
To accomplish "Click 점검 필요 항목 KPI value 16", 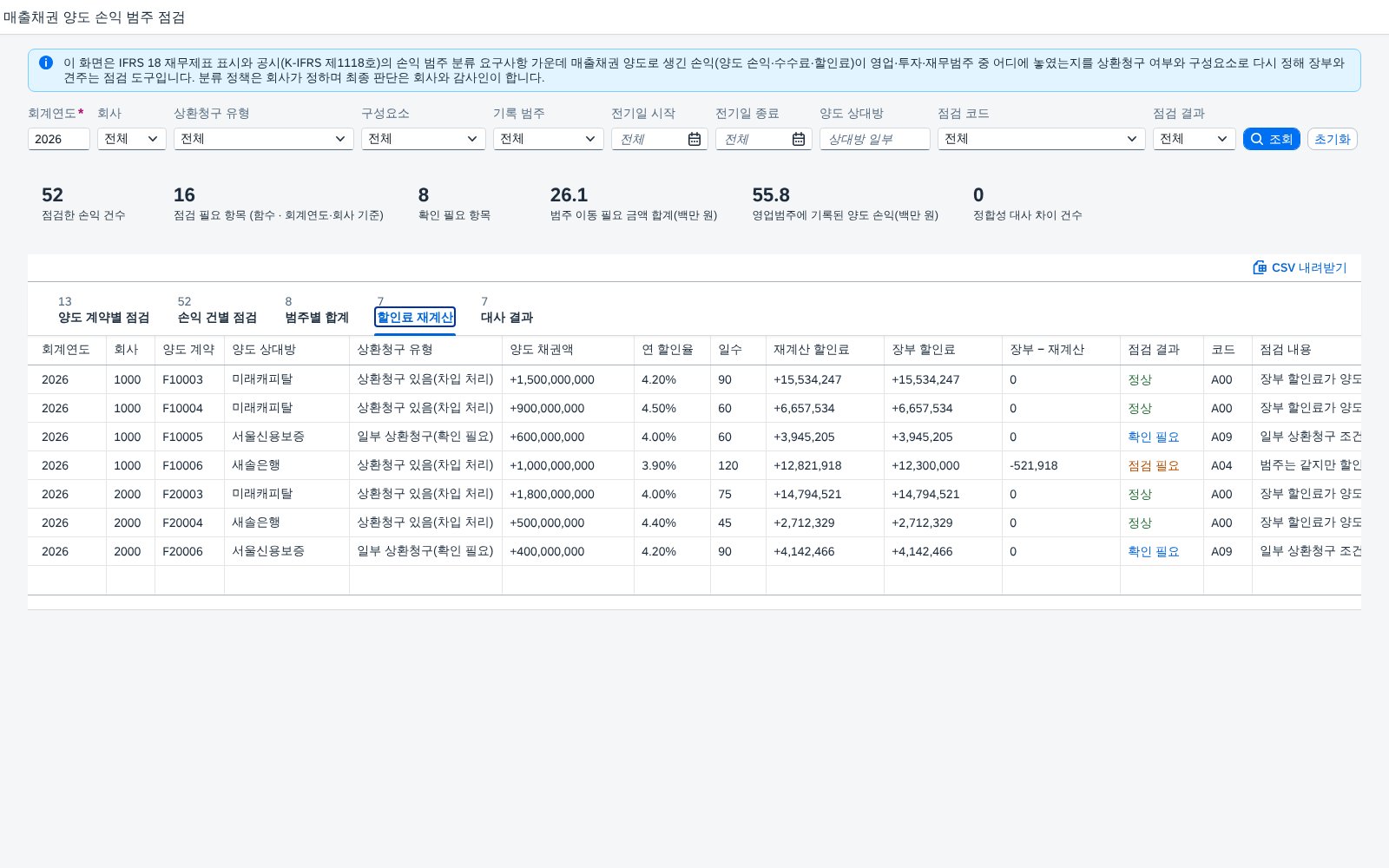I will [x=184, y=195].
